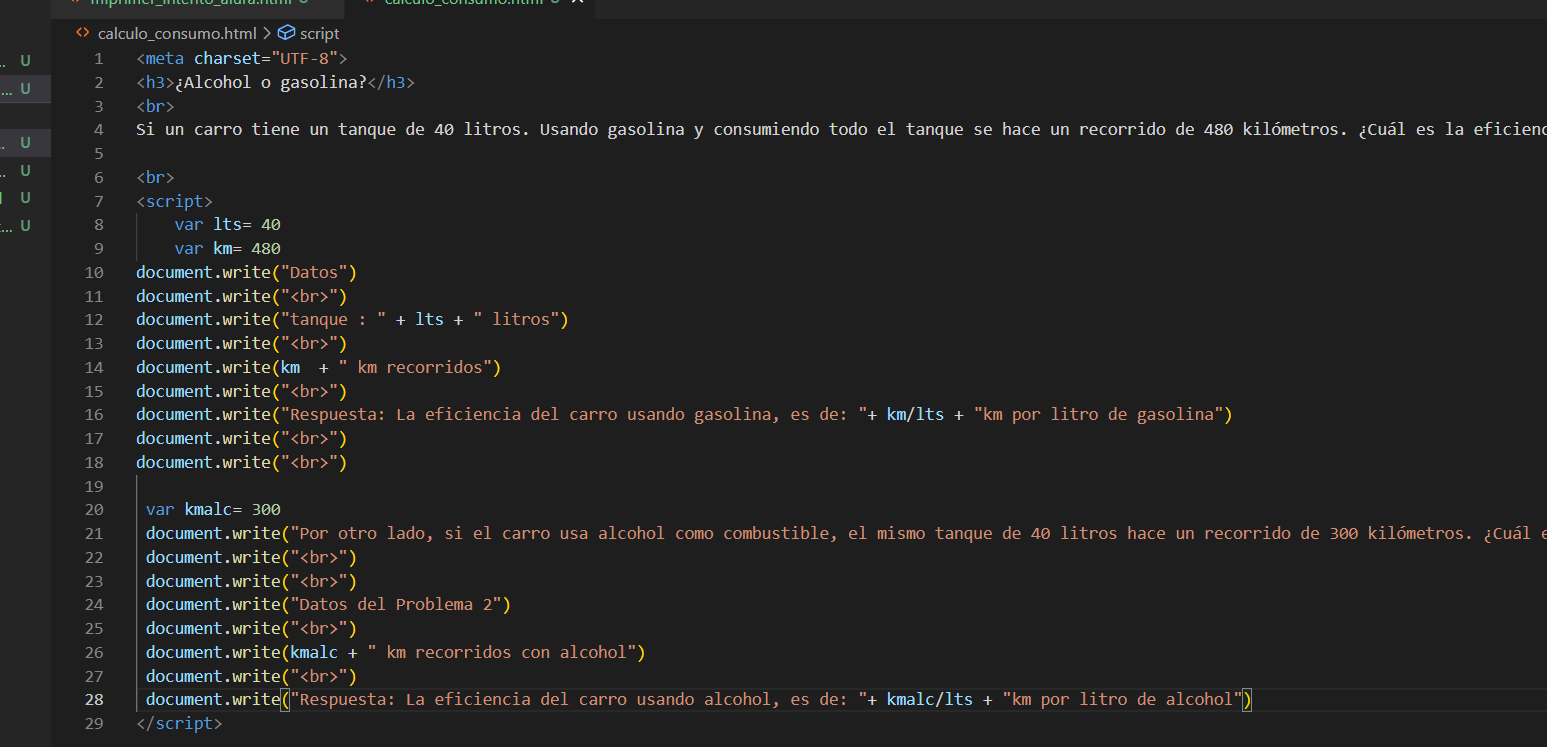The image size is (1547, 747).
Task: Click line number 7 in the gutter
Action: pyautogui.click(x=99, y=201)
